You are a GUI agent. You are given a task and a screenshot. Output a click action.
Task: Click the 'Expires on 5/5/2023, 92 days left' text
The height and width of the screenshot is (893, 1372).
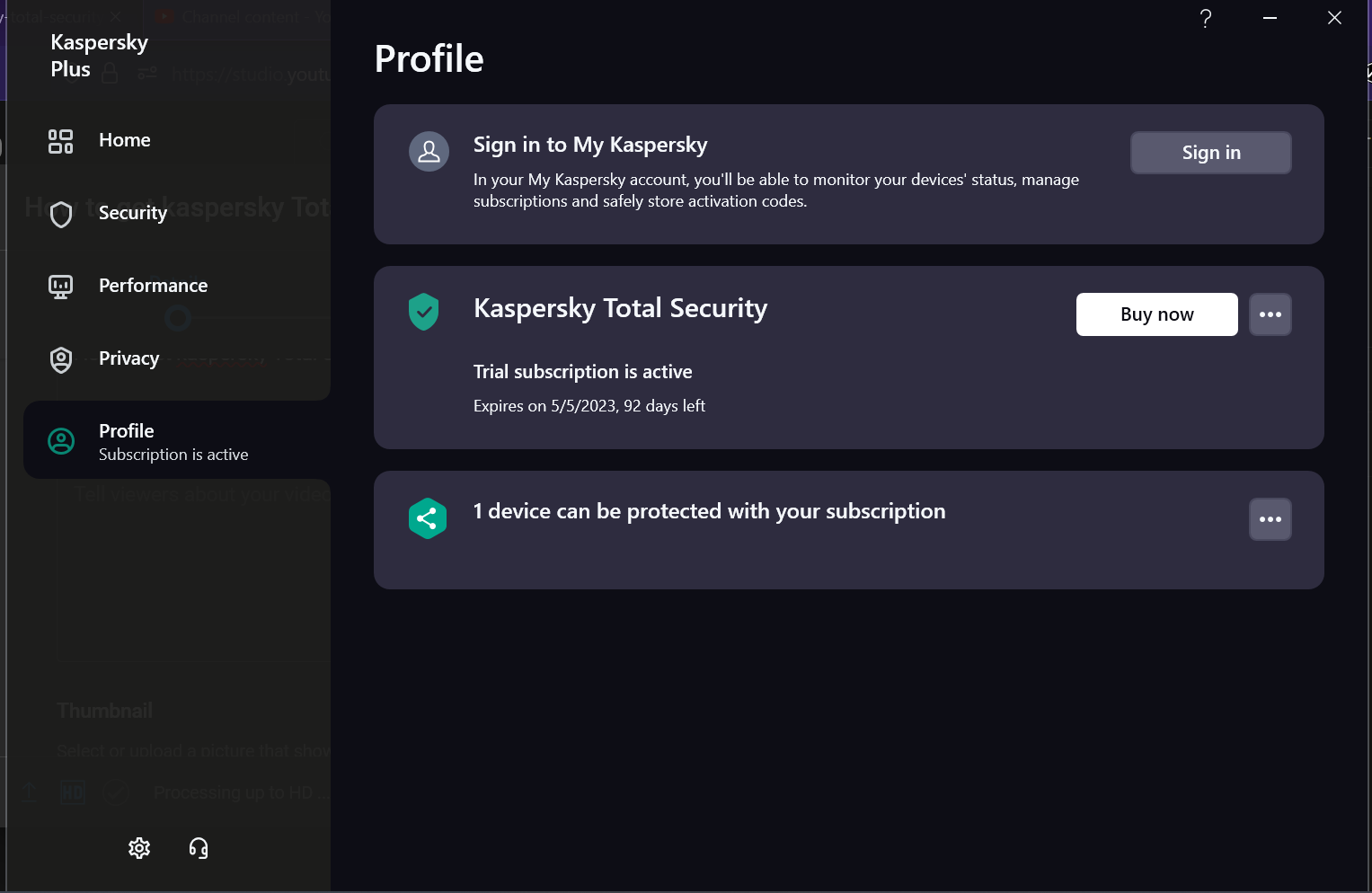589,406
